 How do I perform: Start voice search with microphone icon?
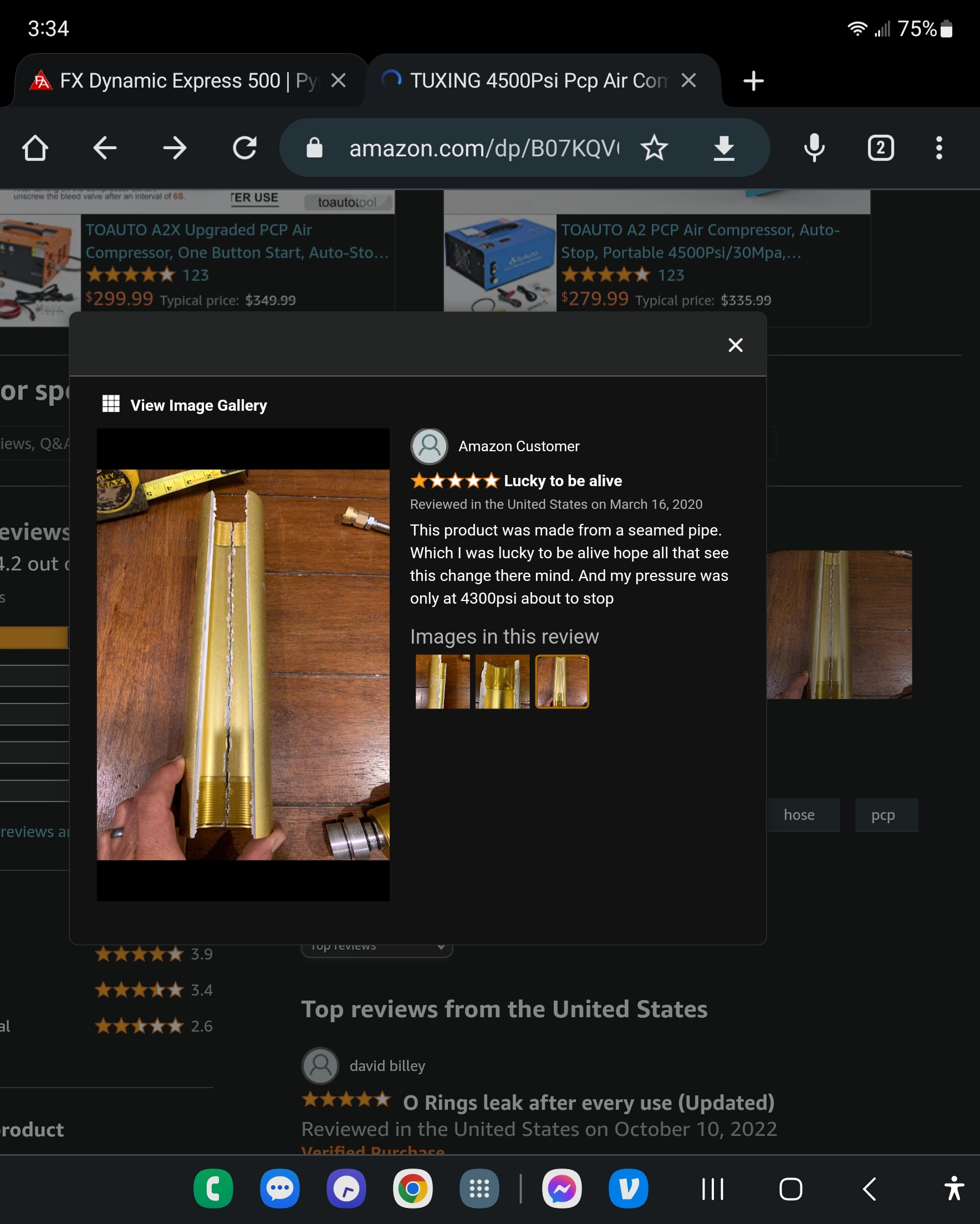point(814,148)
